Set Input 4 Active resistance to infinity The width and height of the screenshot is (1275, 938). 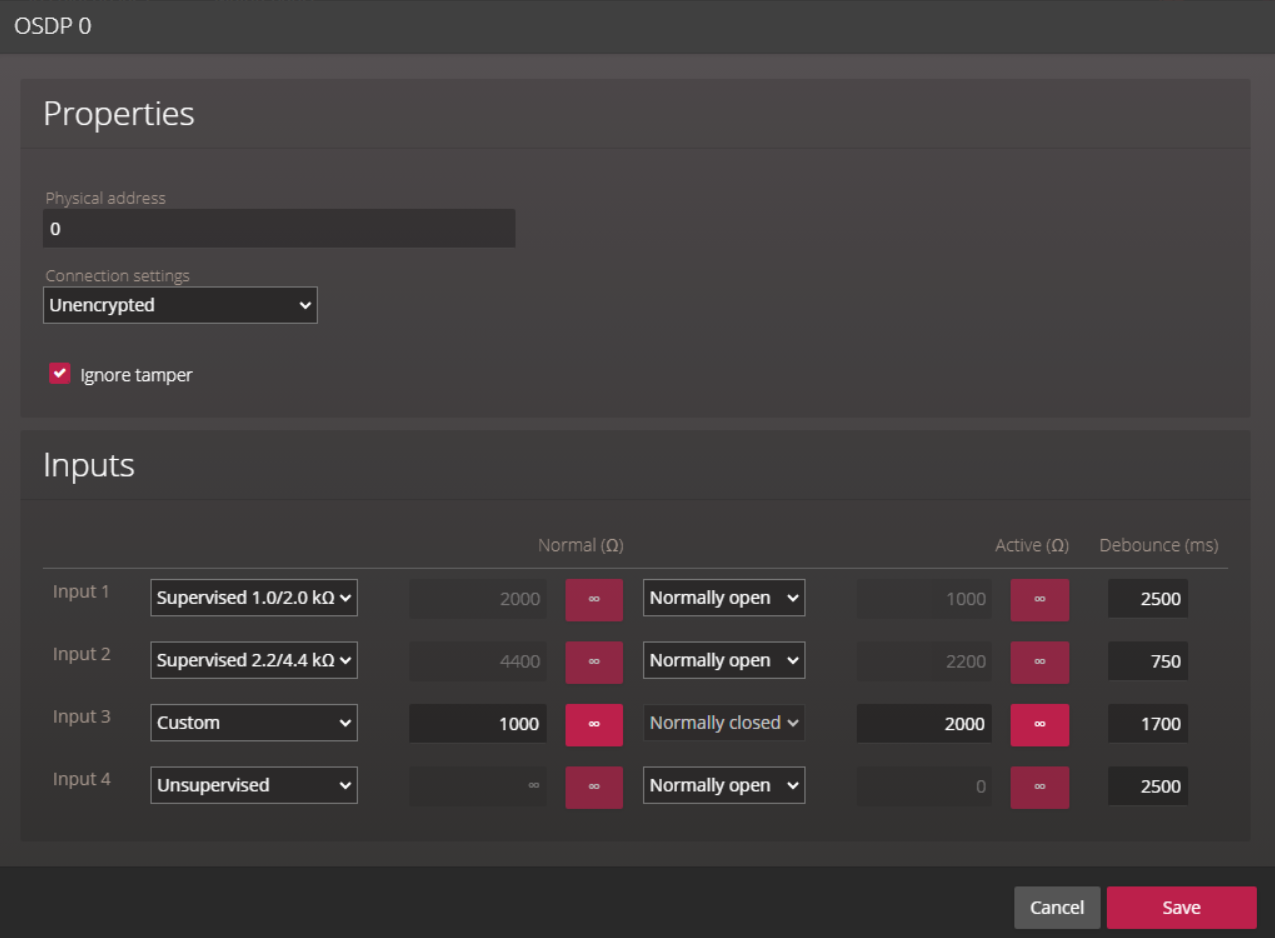coord(1039,787)
